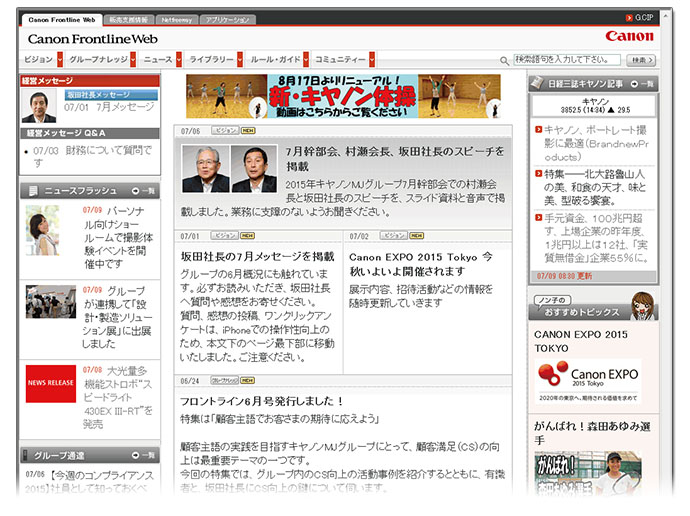Click the red NEWS RELEASE icon
Screen dimensions: 690x516
[51, 383]
